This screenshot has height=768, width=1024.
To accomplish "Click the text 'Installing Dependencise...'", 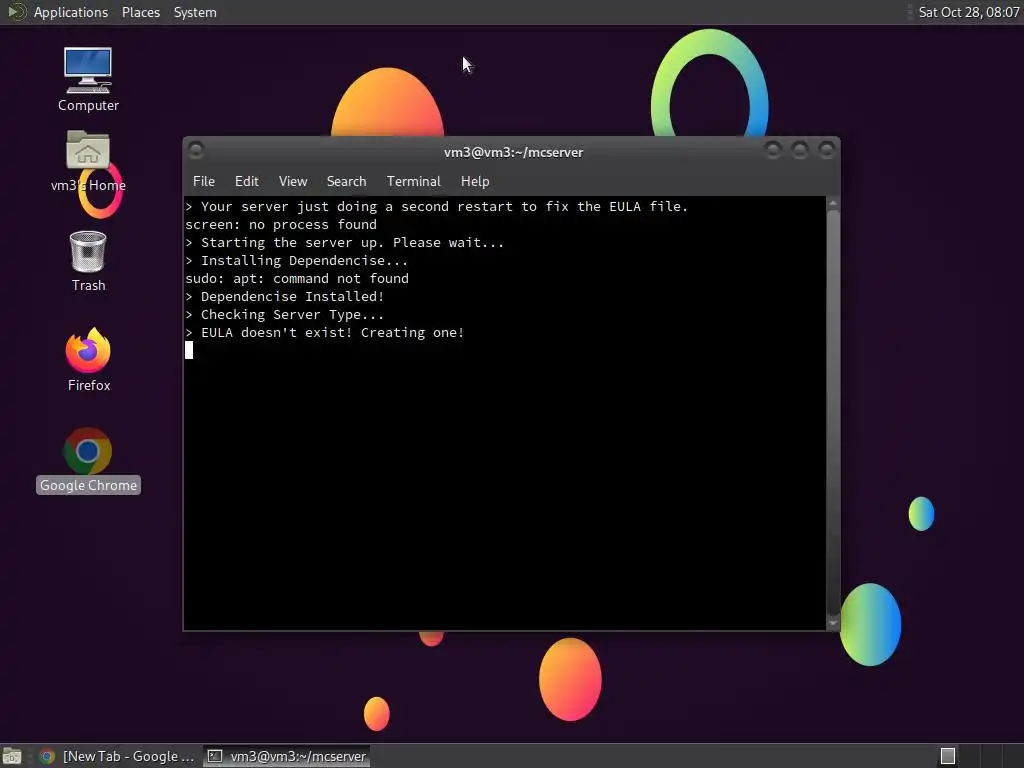I will (304, 261).
